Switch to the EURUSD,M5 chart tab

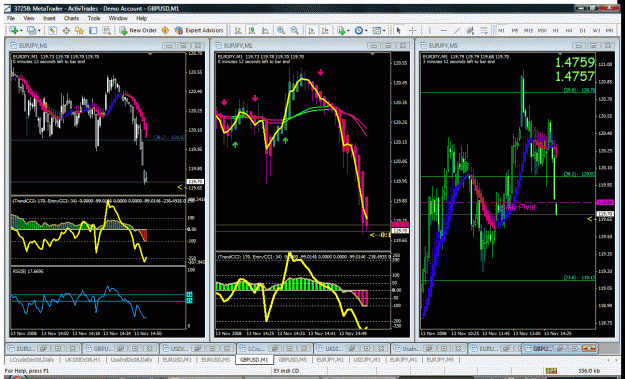point(216,360)
